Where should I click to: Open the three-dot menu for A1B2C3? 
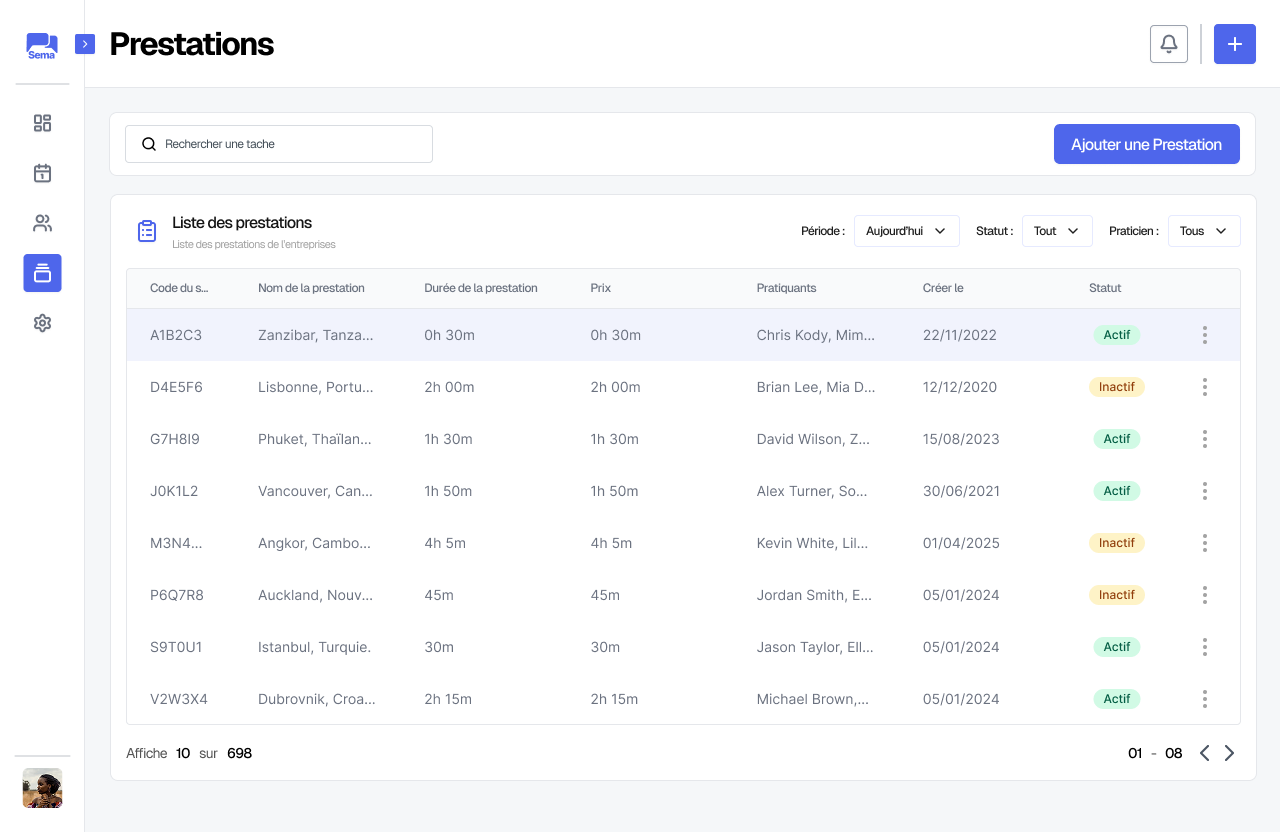[1204, 335]
